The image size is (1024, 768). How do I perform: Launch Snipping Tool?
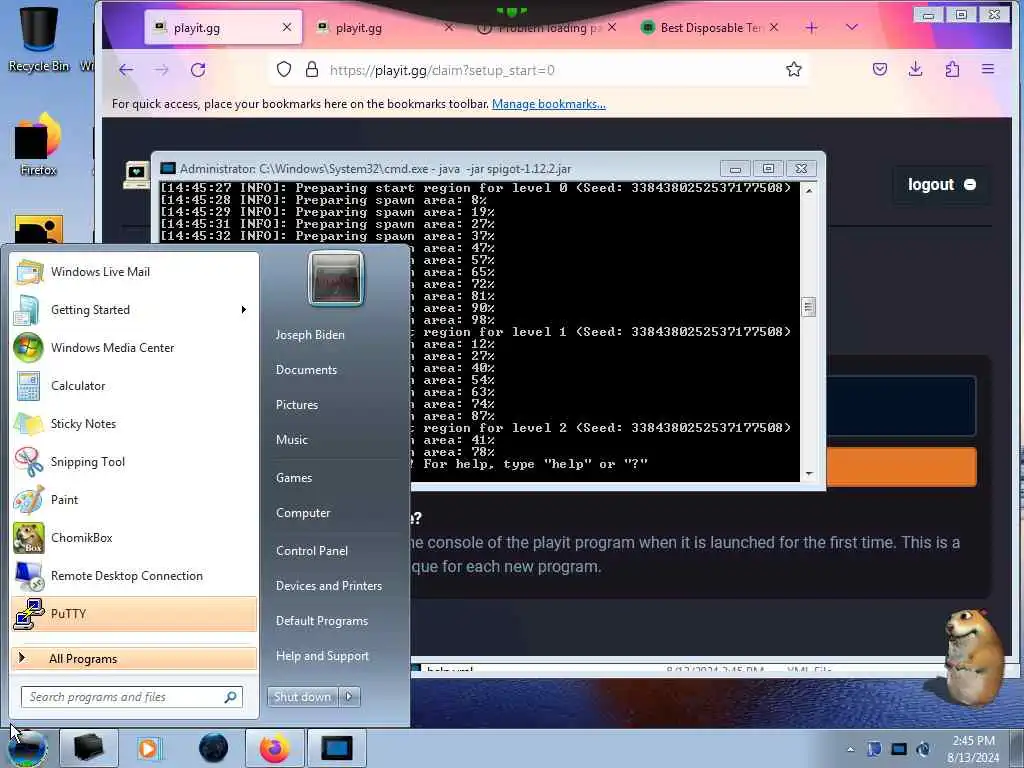tap(134, 462)
